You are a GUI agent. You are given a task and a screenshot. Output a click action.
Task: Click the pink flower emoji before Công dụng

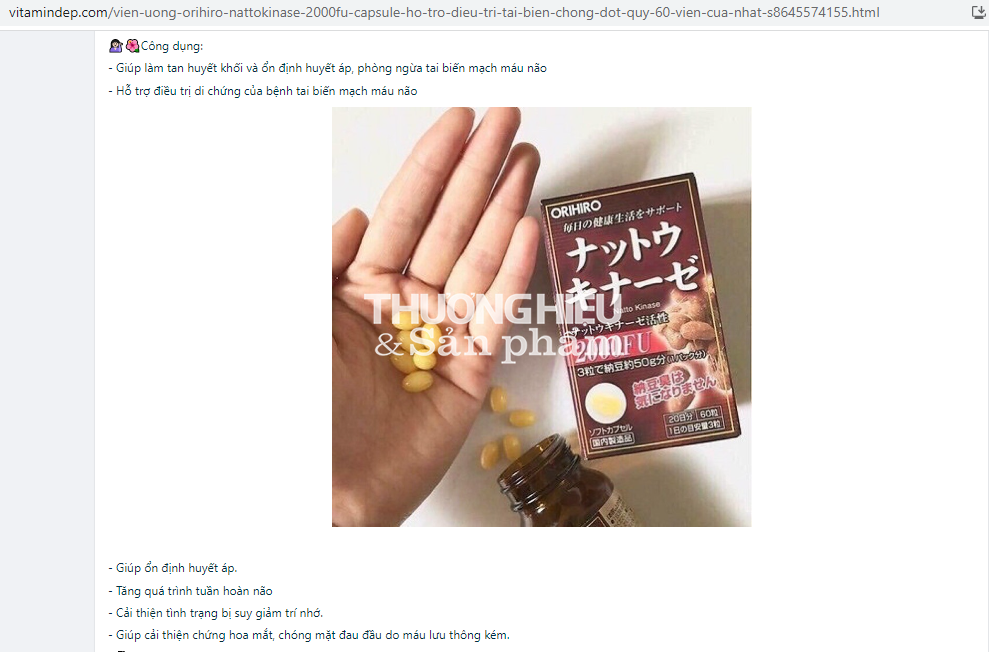click(x=132, y=46)
